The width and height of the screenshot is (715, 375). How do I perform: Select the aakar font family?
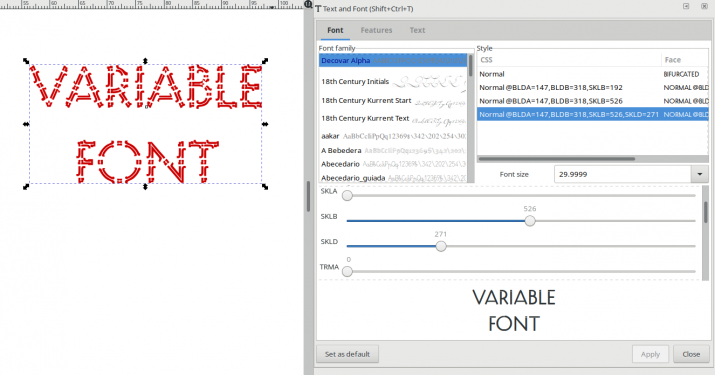(x=393, y=136)
